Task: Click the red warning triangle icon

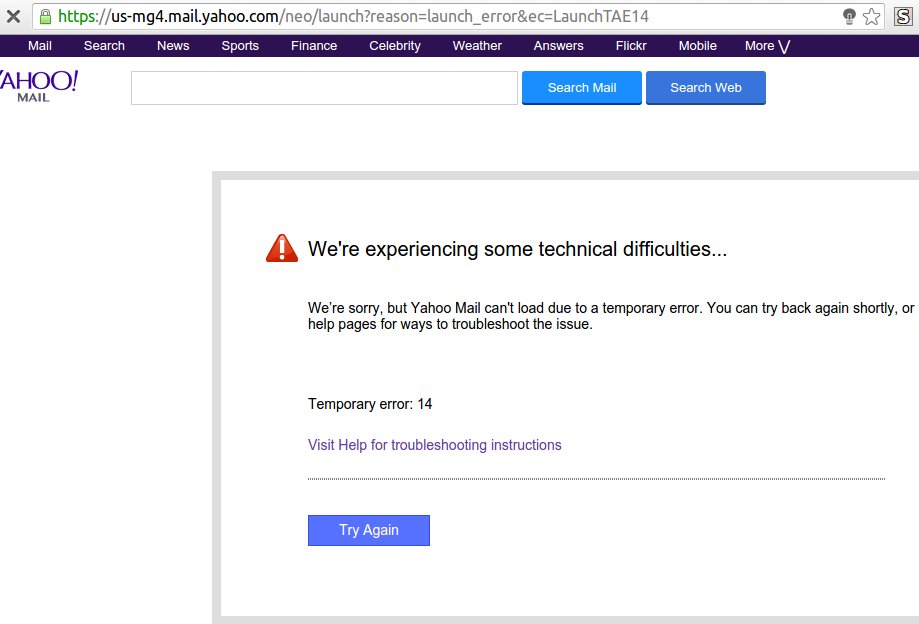Action: click(282, 248)
